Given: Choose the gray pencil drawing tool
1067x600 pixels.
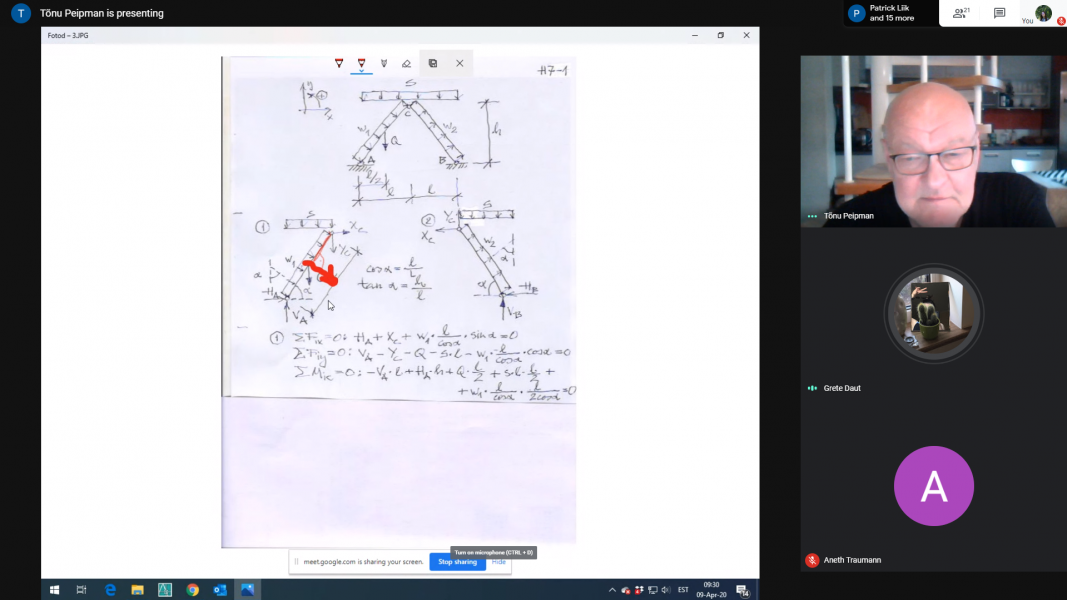Looking at the screenshot, I should [384, 63].
